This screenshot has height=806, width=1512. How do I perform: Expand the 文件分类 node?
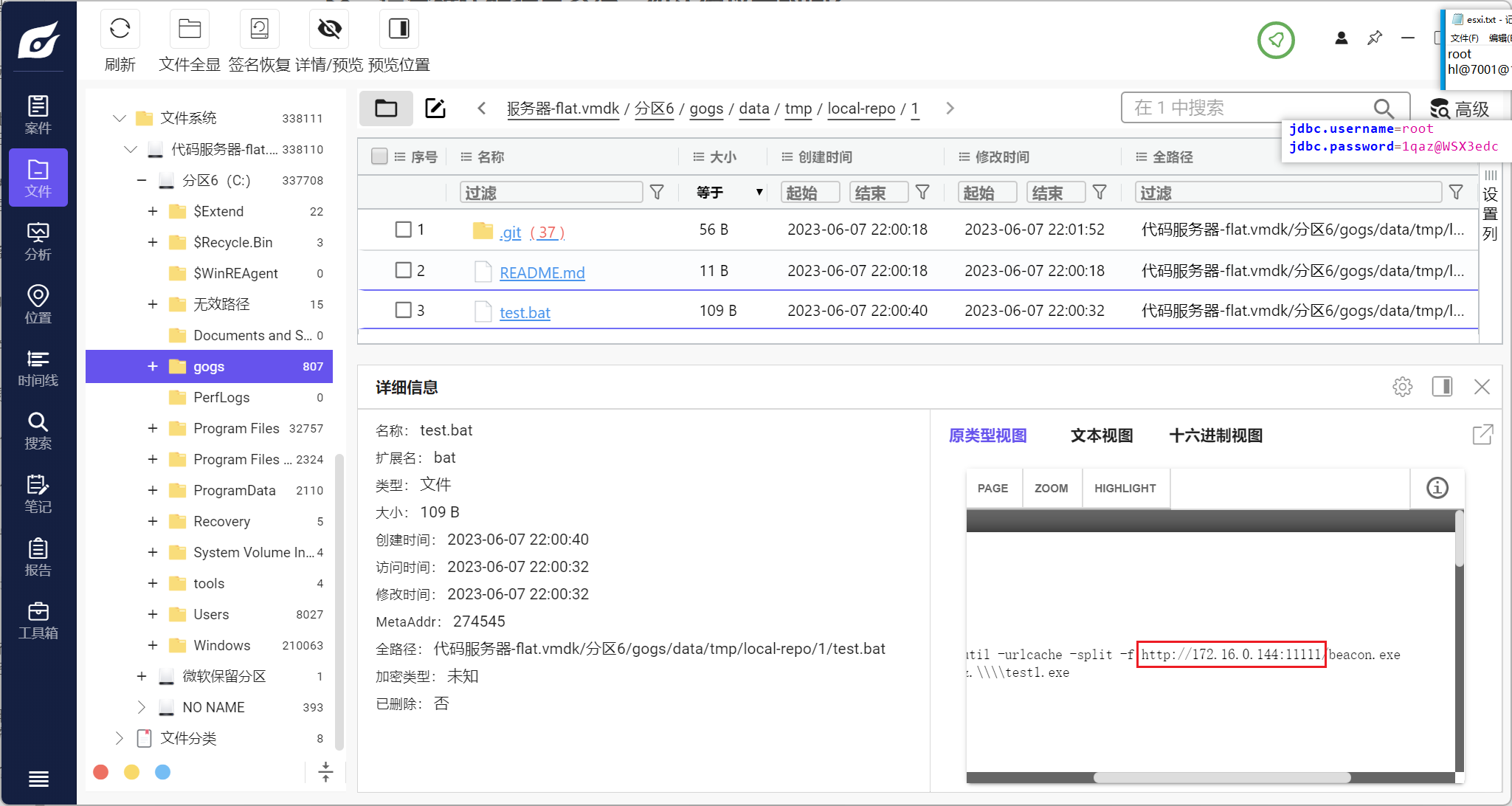point(120,738)
